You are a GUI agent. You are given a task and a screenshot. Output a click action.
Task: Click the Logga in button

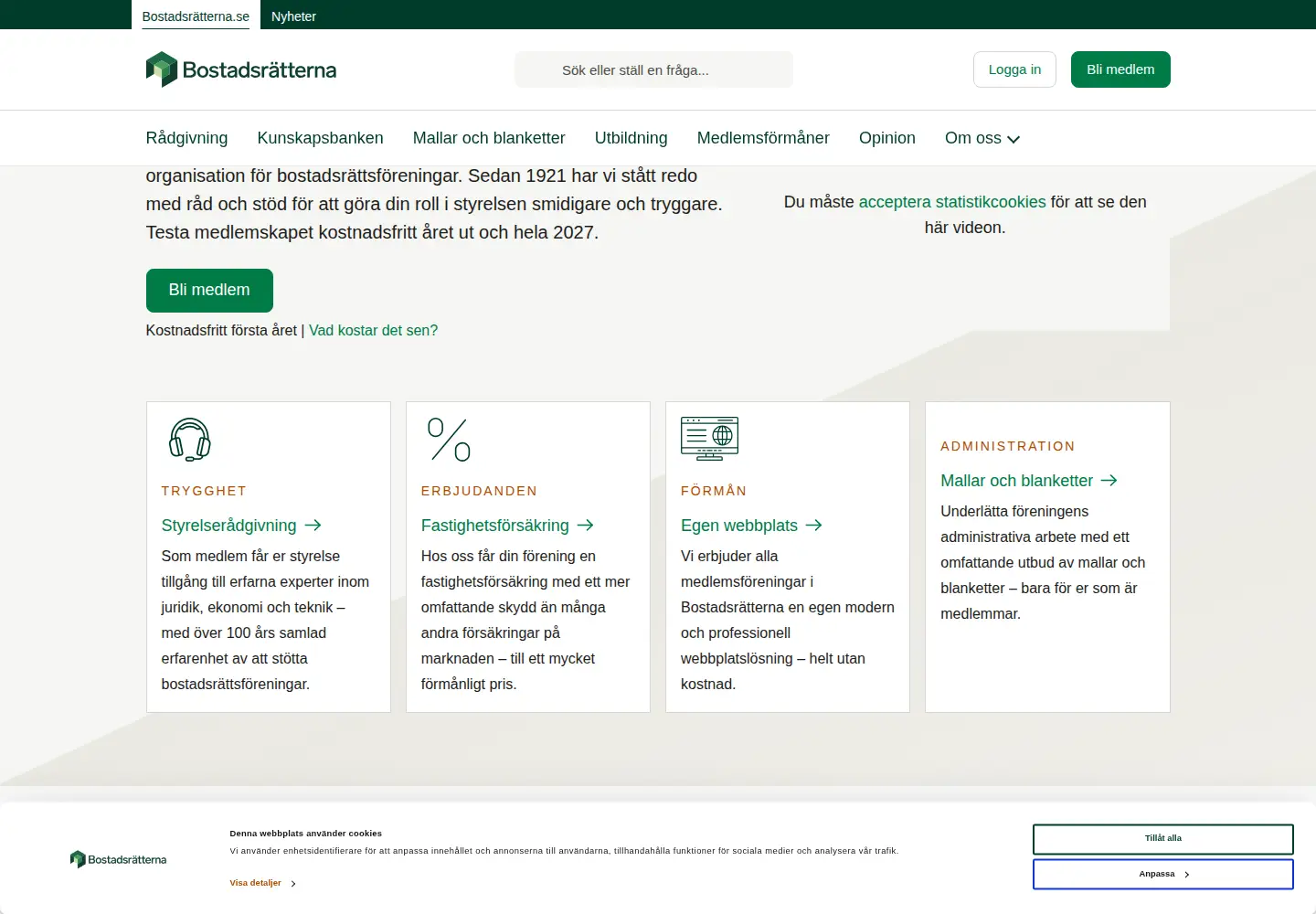click(1014, 69)
